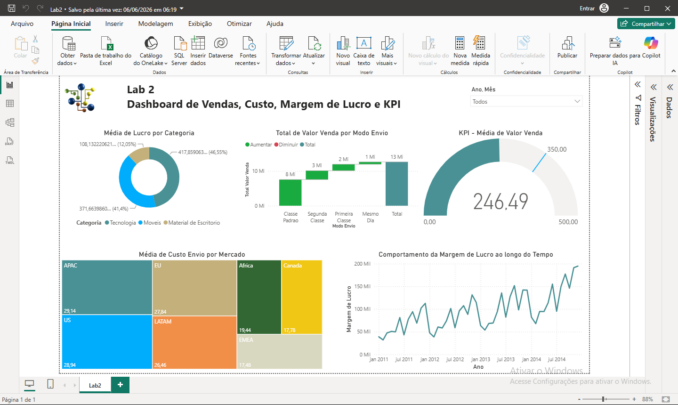Switch to the table view sidebar icon
Screen dimensions: 678x405
(x=10, y=104)
